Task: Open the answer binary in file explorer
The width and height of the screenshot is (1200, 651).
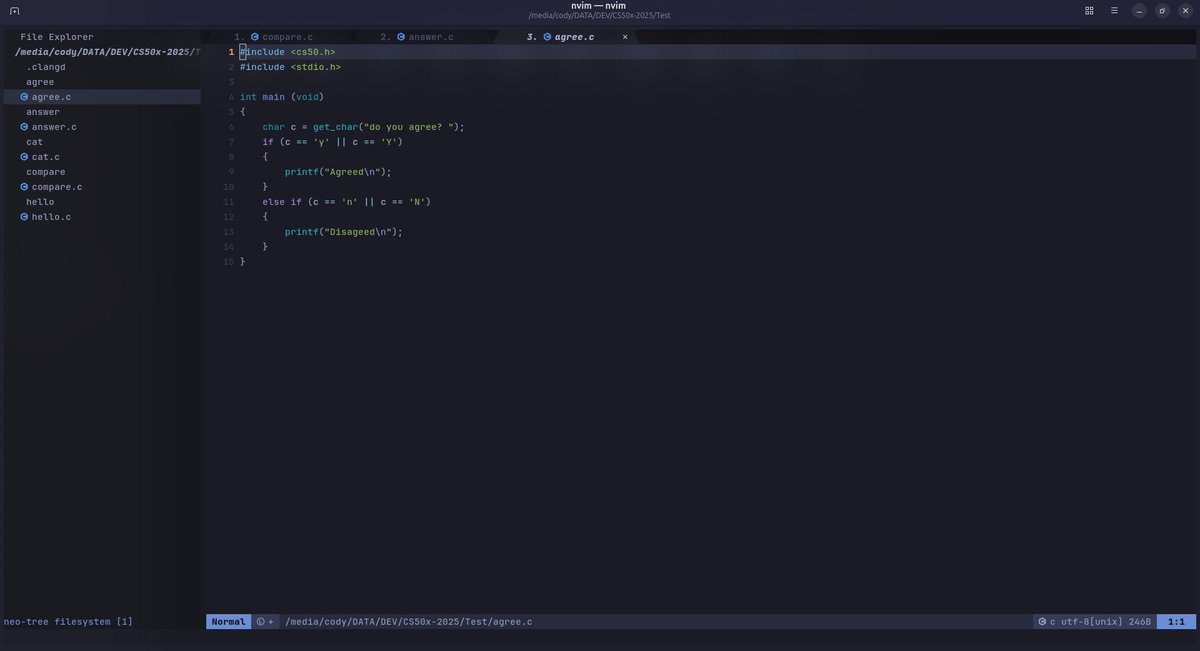Action: tap(43, 112)
